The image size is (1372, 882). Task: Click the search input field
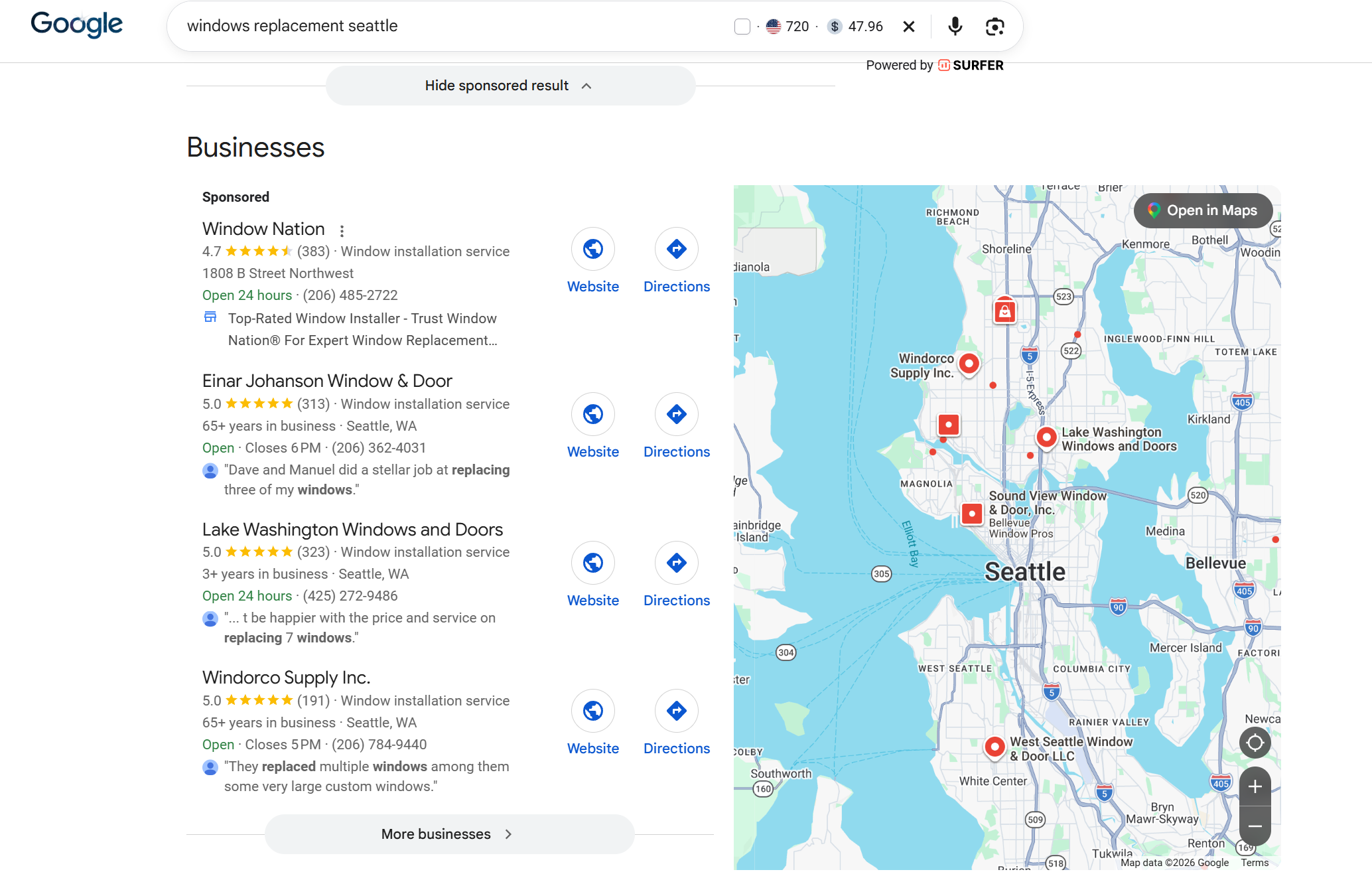point(451,27)
